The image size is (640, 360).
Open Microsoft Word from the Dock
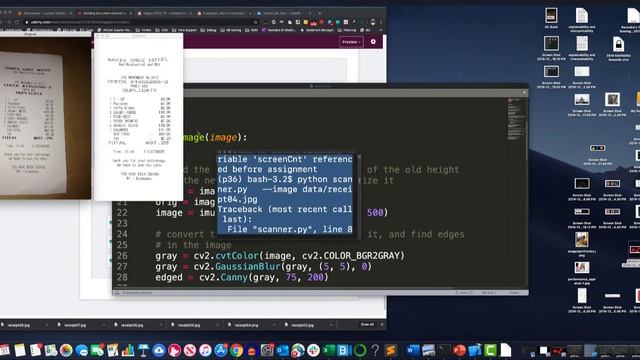(x=413, y=350)
